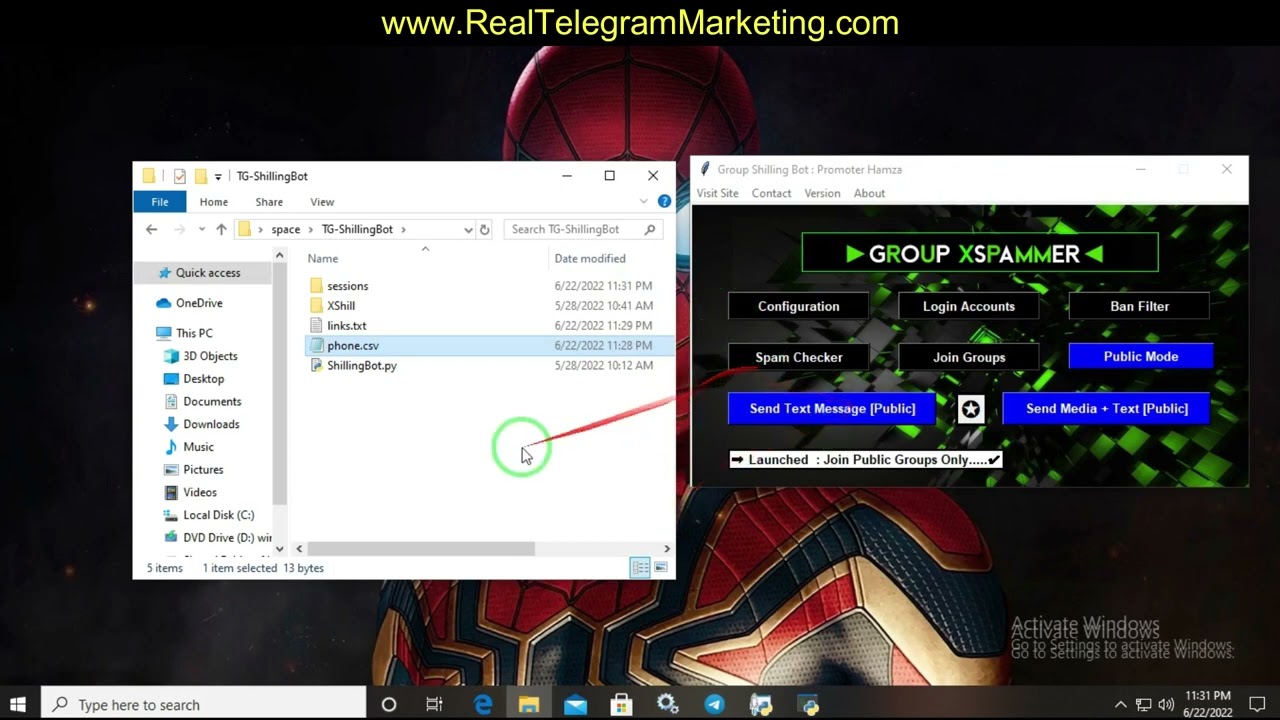Image resolution: width=1280 pixels, height=720 pixels.
Task: Open Windows Start menu
Action: click(18, 704)
